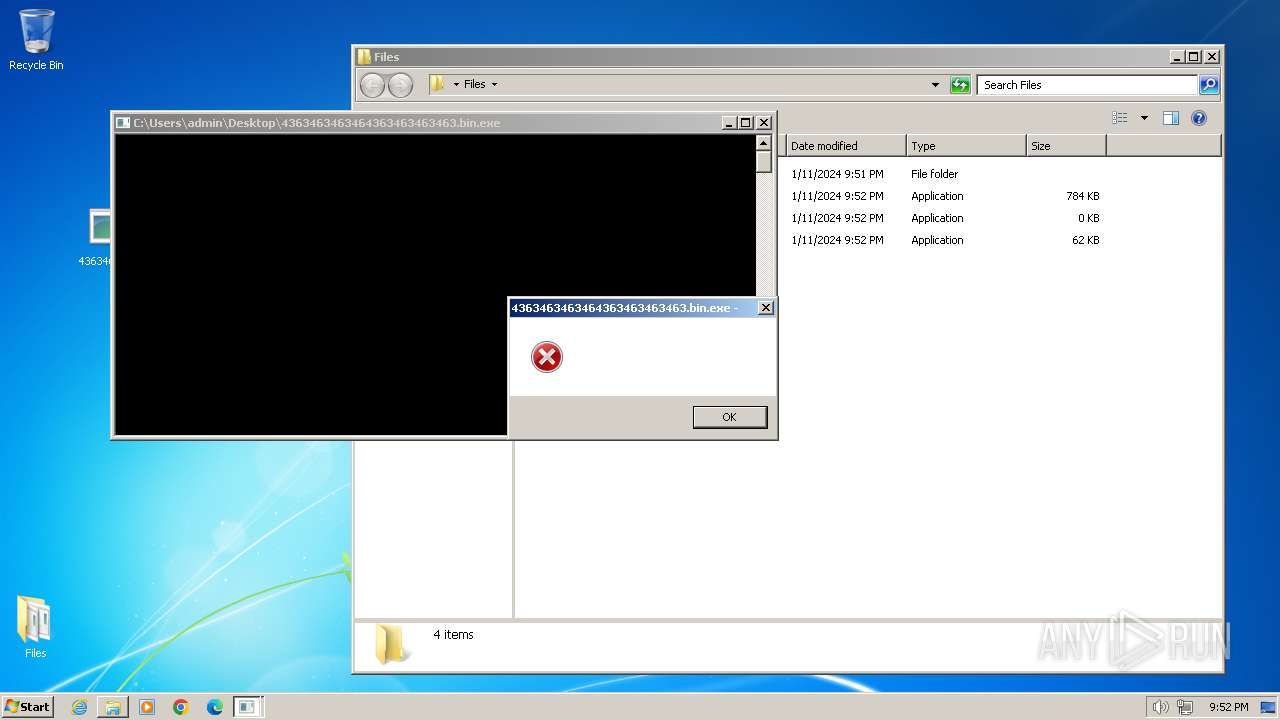The width and height of the screenshot is (1280, 720).
Task: Select the File folder row
Action: pos(945,174)
